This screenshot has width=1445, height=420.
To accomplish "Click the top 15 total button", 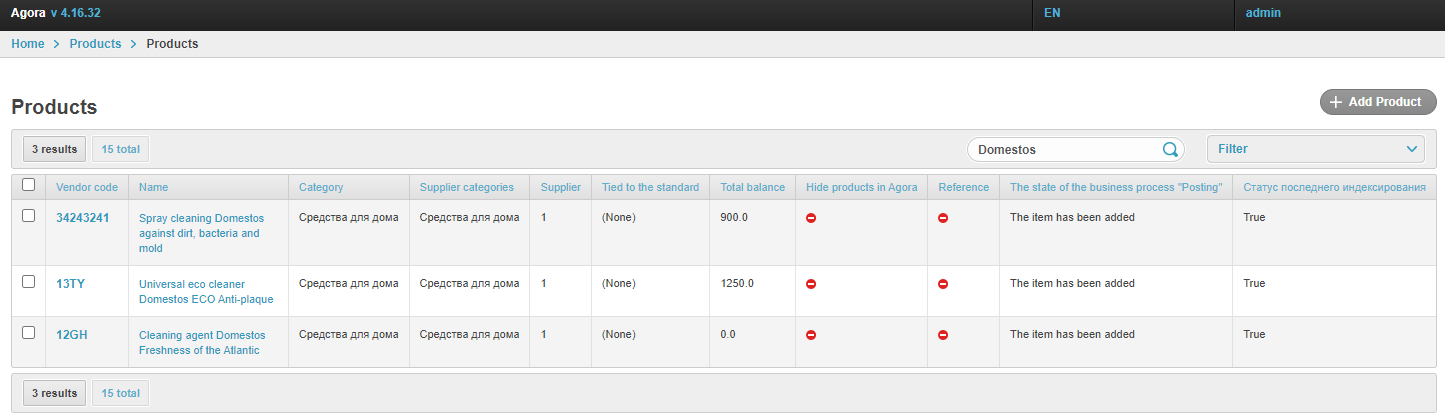I will point(120,149).
